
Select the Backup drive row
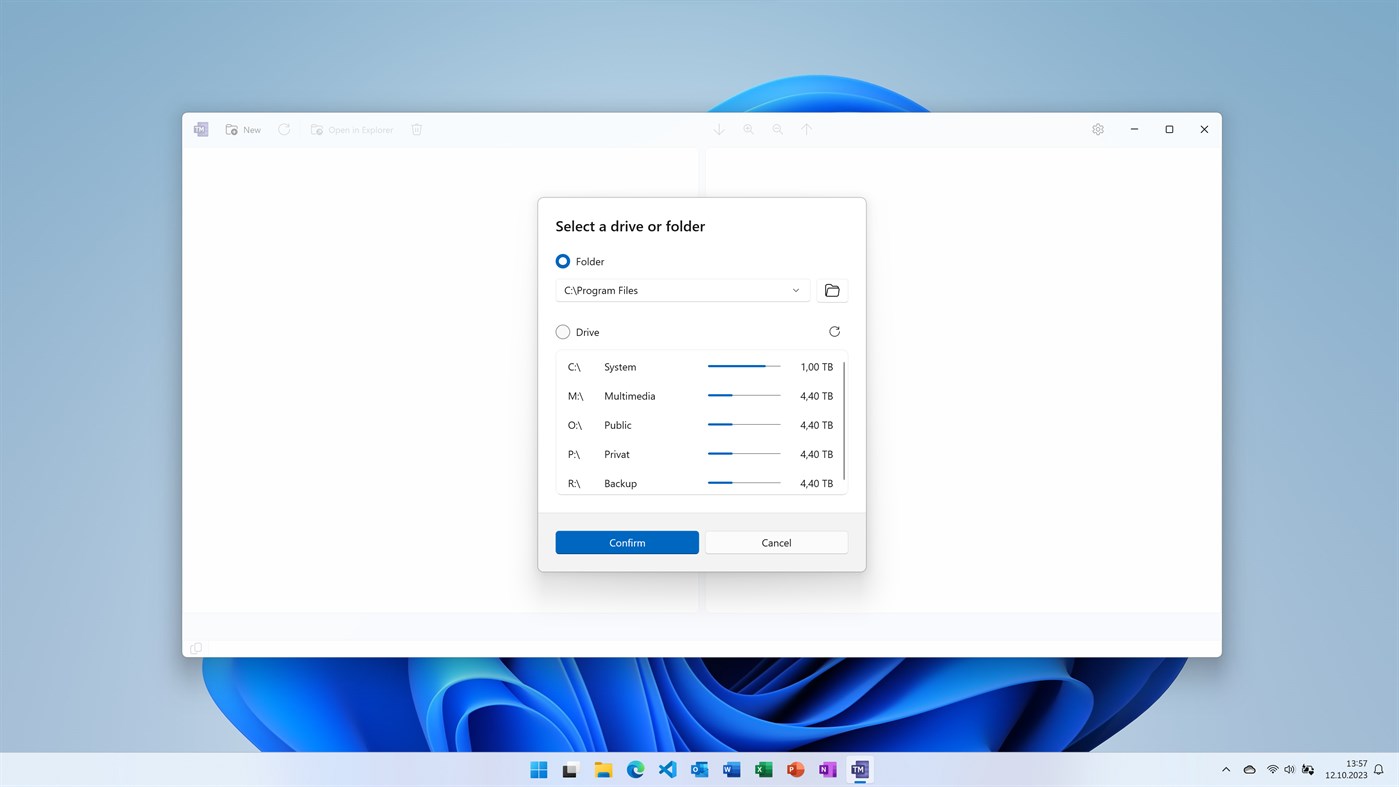coord(700,483)
